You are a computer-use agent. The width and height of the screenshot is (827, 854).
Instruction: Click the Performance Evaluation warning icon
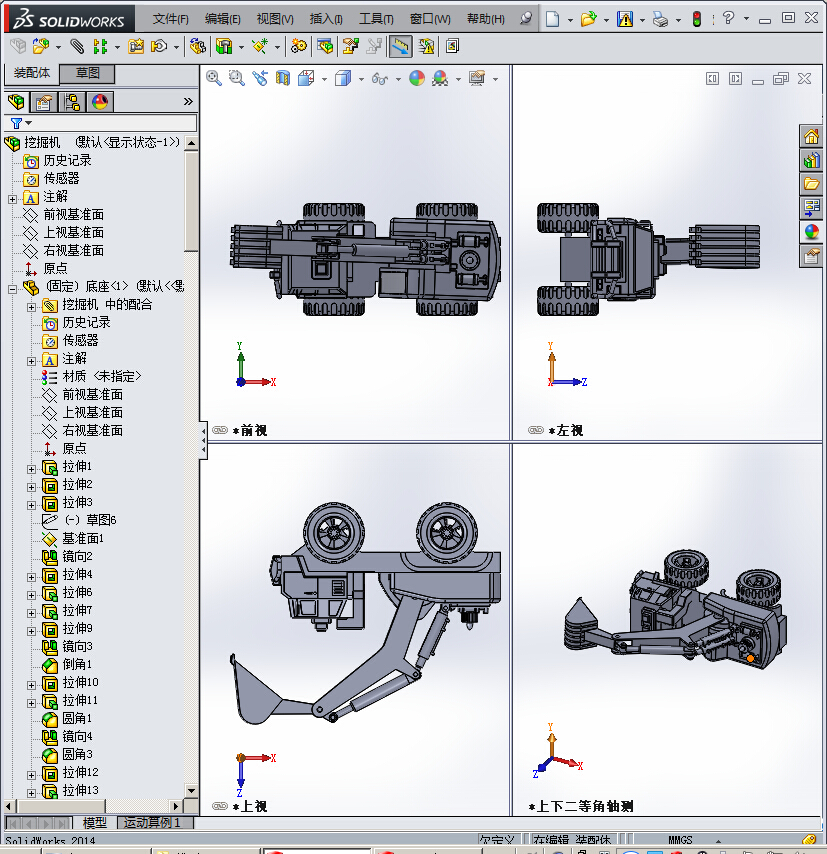point(426,46)
